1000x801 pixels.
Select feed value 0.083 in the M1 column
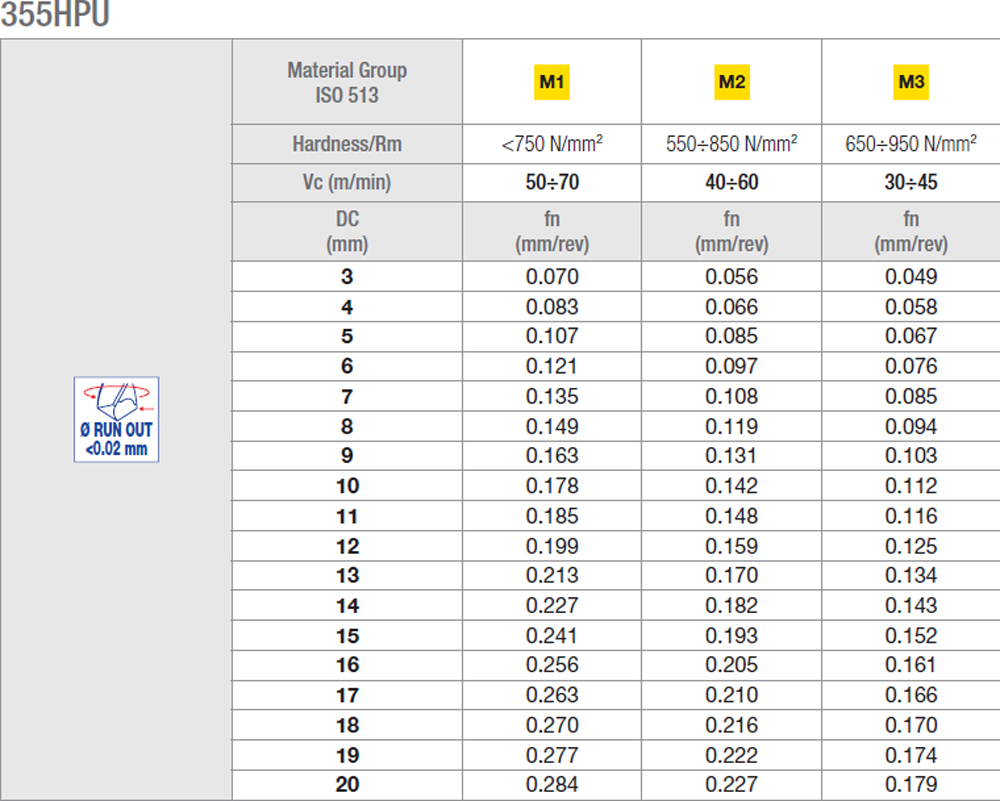coord(552,307)
